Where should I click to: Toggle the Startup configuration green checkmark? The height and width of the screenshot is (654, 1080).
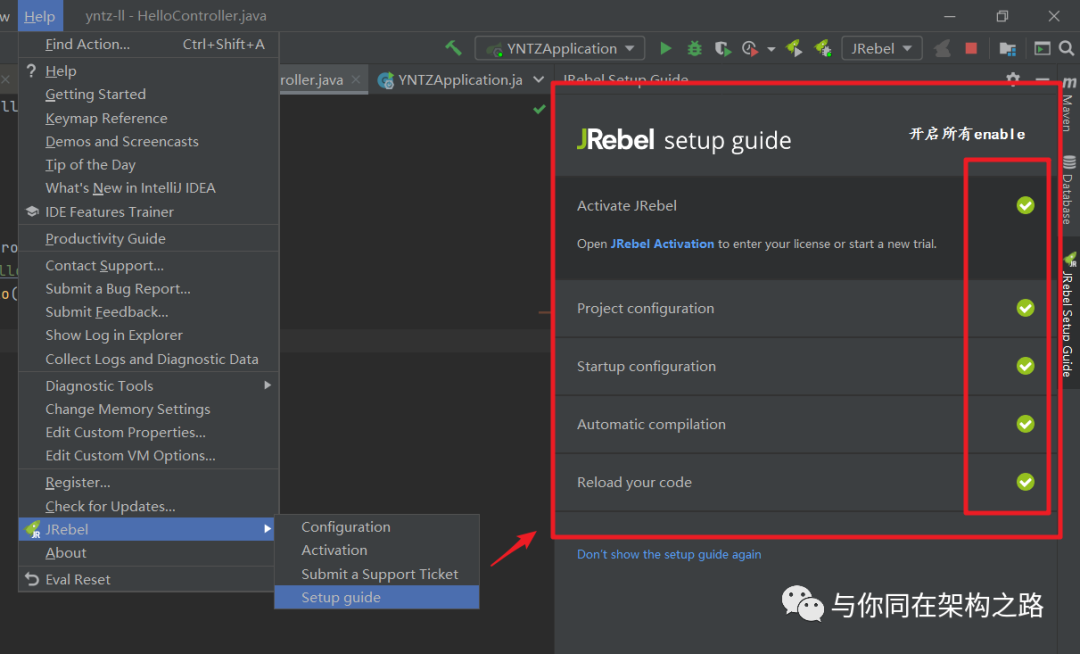point(1025,366)
